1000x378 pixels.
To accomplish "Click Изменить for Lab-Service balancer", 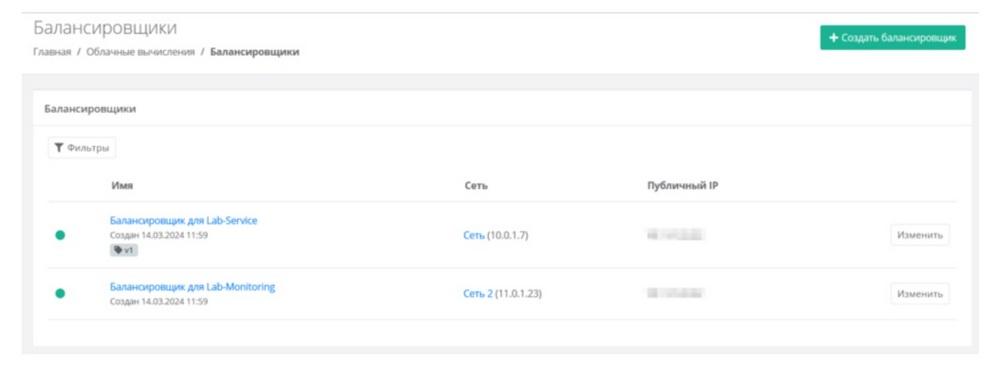I will [x=920, y=235].
